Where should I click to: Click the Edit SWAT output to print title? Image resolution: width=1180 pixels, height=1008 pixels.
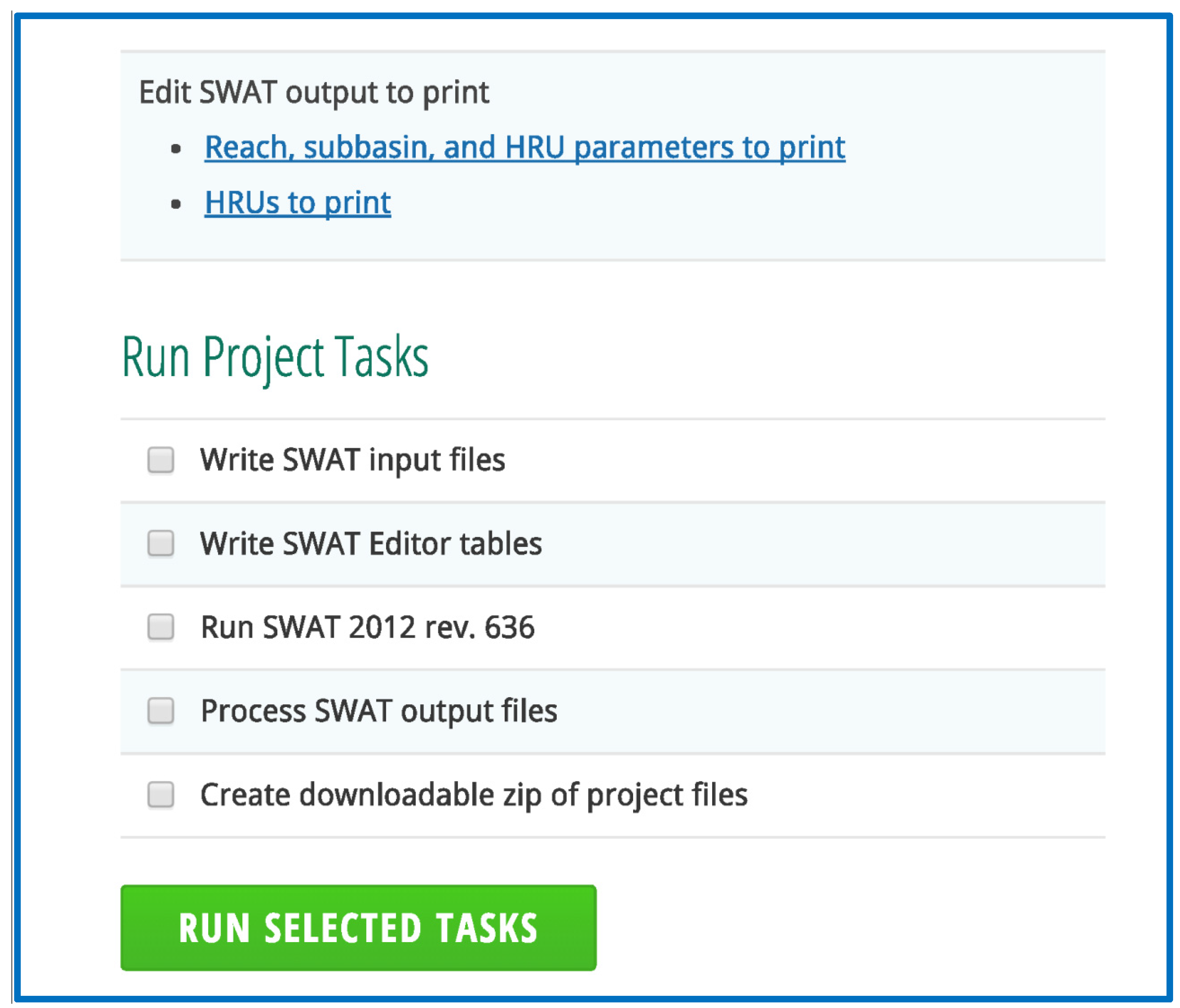[x=314, y=92]
